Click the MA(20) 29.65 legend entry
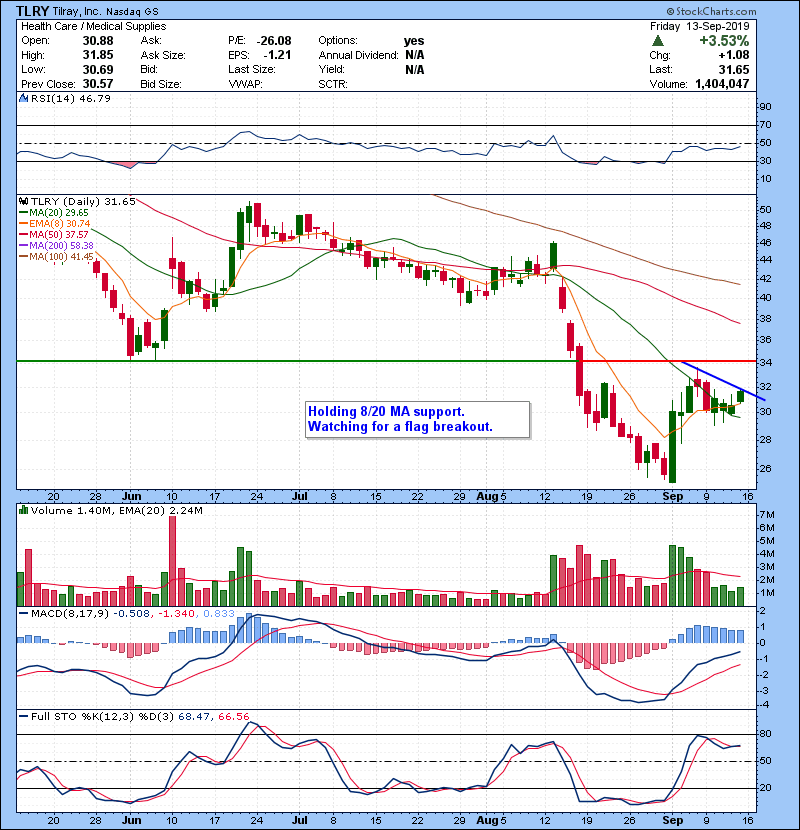The height and width of the screenshot is (830, 800). [54, 212]
